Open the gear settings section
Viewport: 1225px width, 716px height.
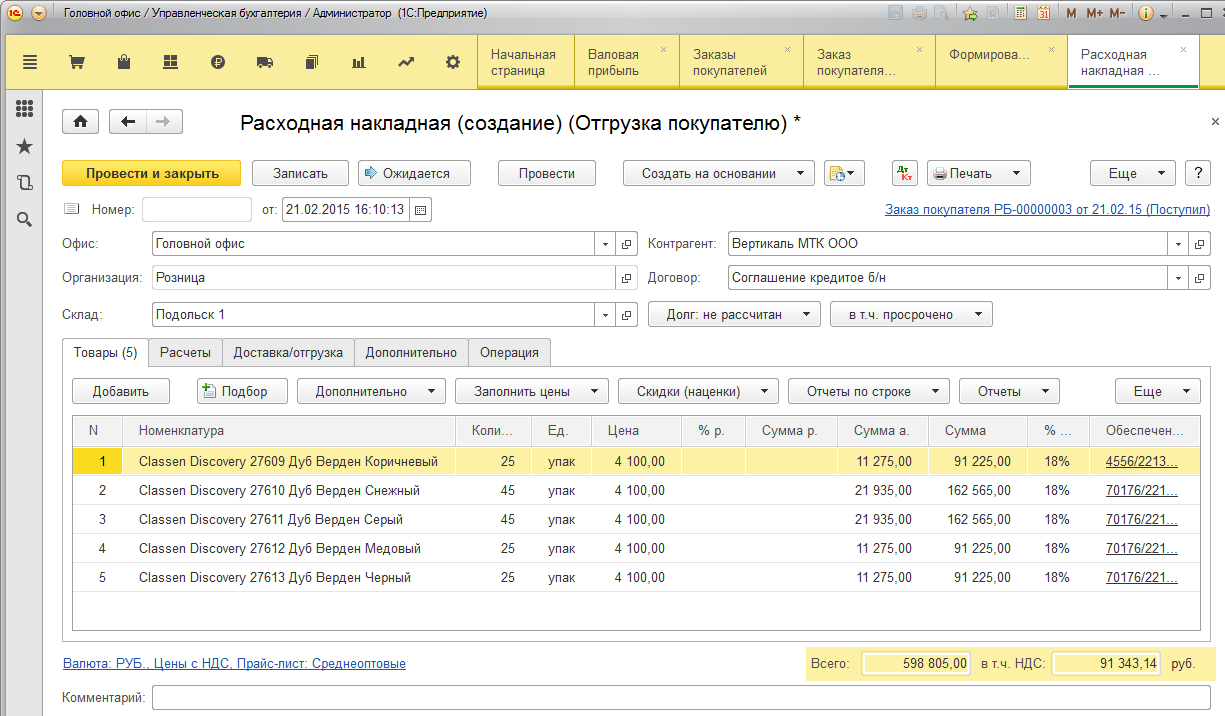[453, 62]
